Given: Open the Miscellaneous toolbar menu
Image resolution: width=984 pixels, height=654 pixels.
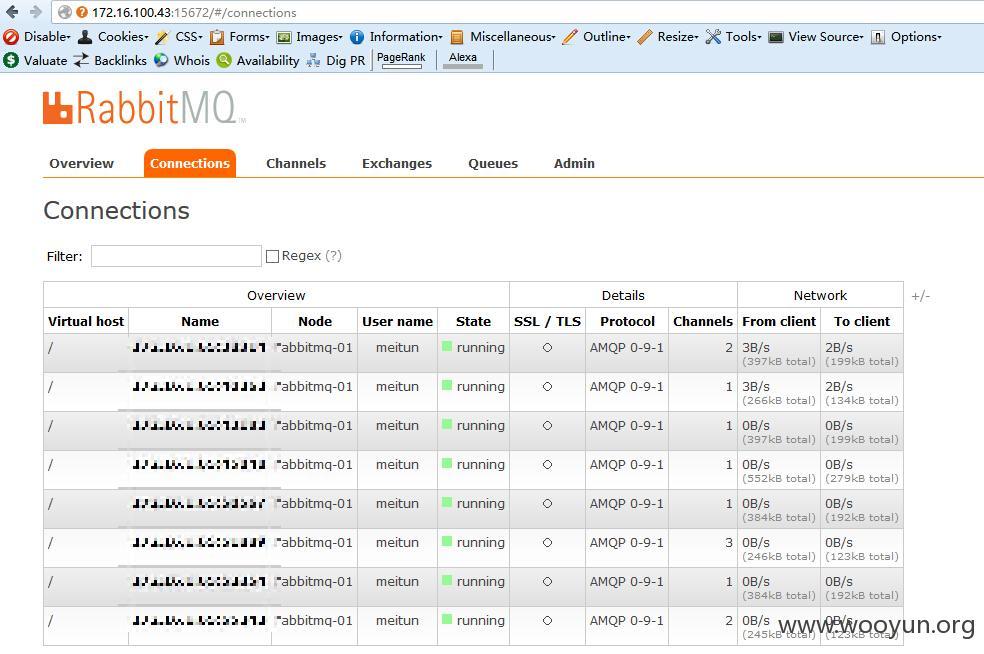Looking at the screenshot, I should pos(513,37).
